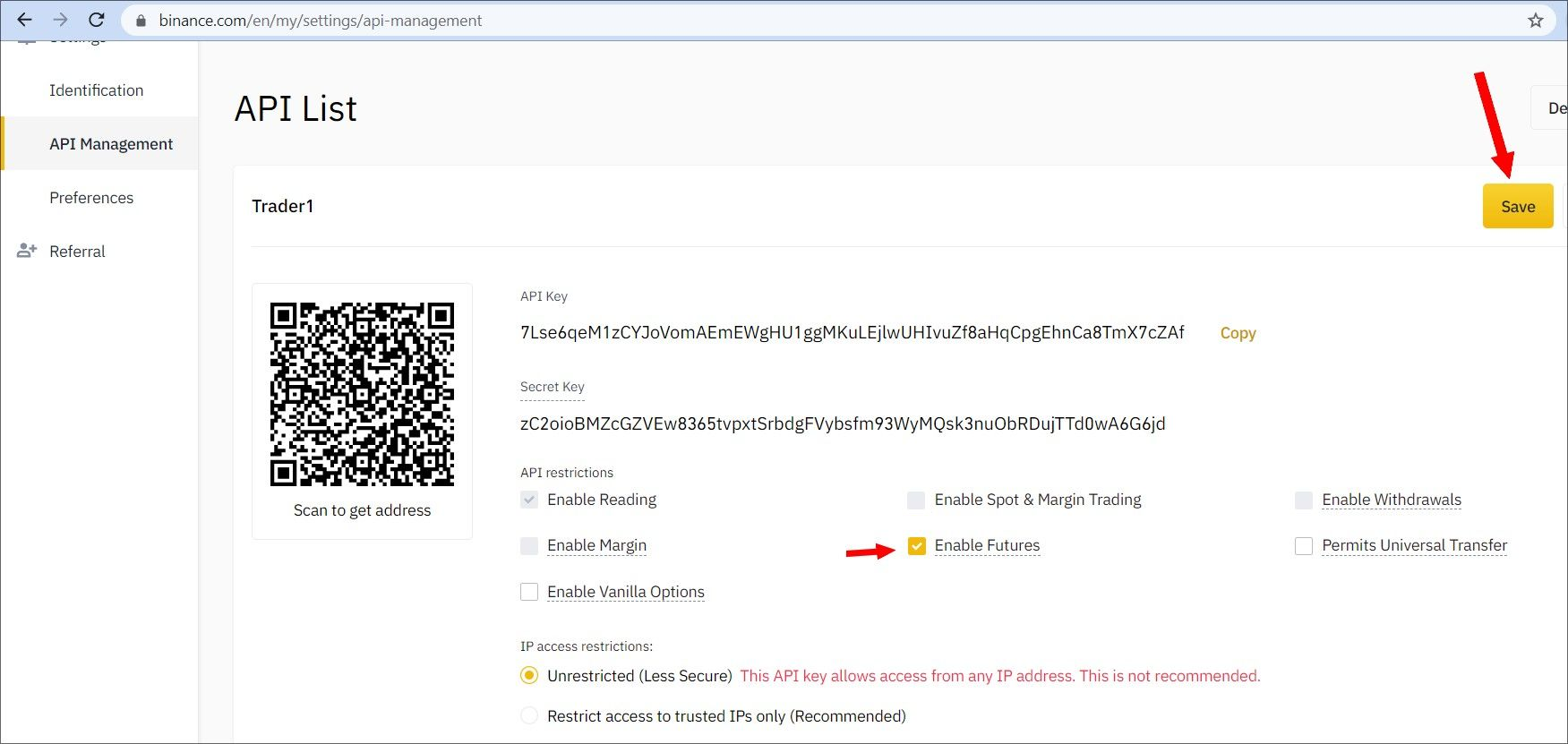The height and width of the screenshot is (744, 1568).
Task: Click the Permits Universal Transfer label
Action: [1414, 545]
